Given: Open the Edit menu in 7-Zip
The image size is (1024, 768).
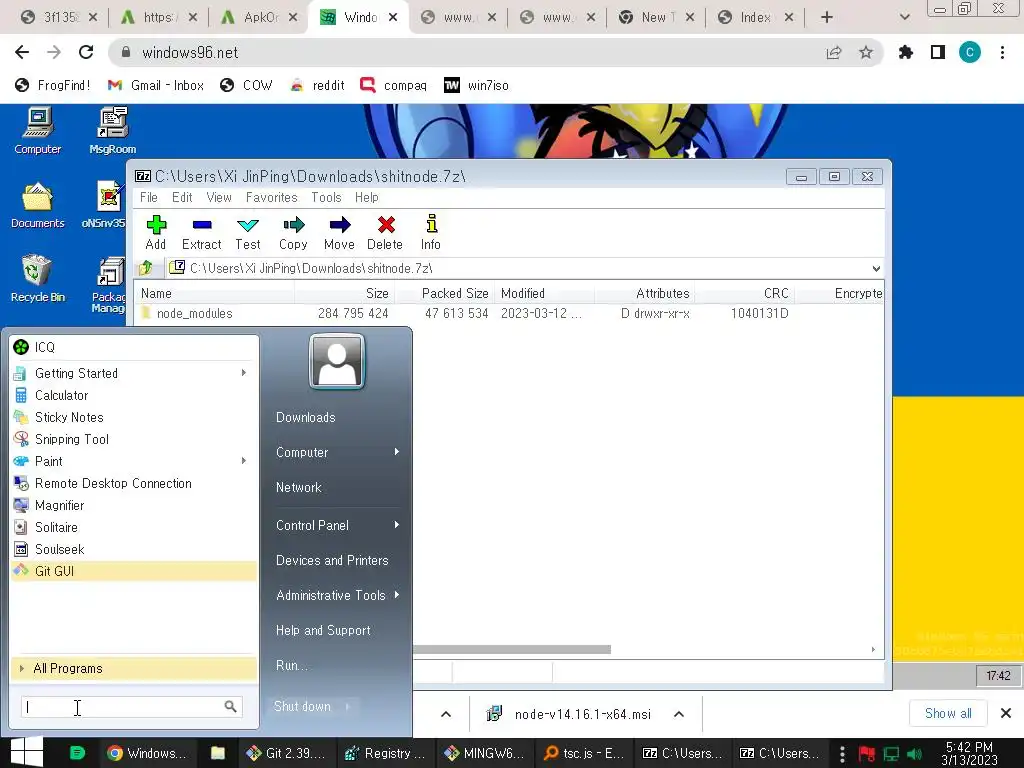Looking at the screenshot, I should click(182, 197).
